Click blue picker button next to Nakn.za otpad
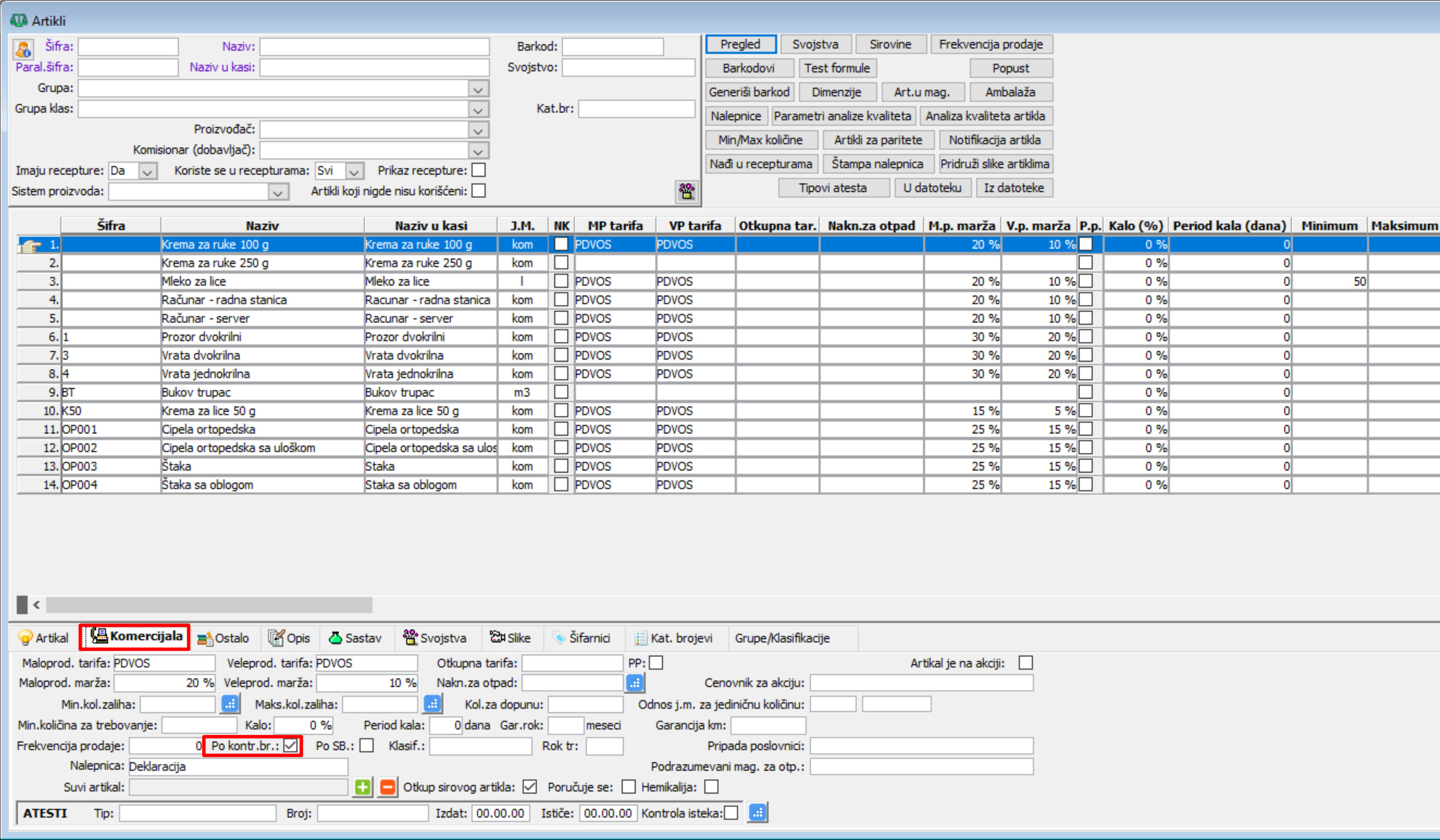This screenshot has height=840, width=1440. click(x=635, y=683)
